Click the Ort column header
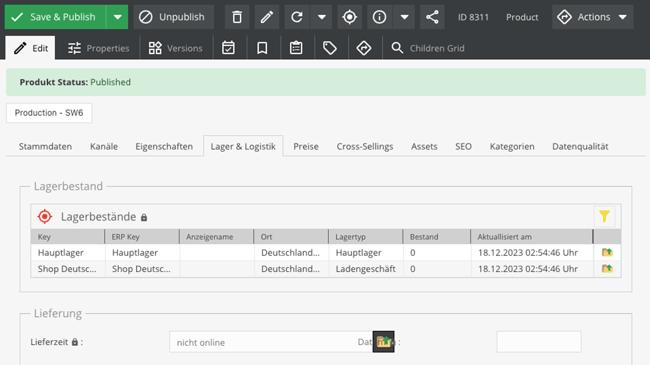The image size is (650, 365). (291, 237)
